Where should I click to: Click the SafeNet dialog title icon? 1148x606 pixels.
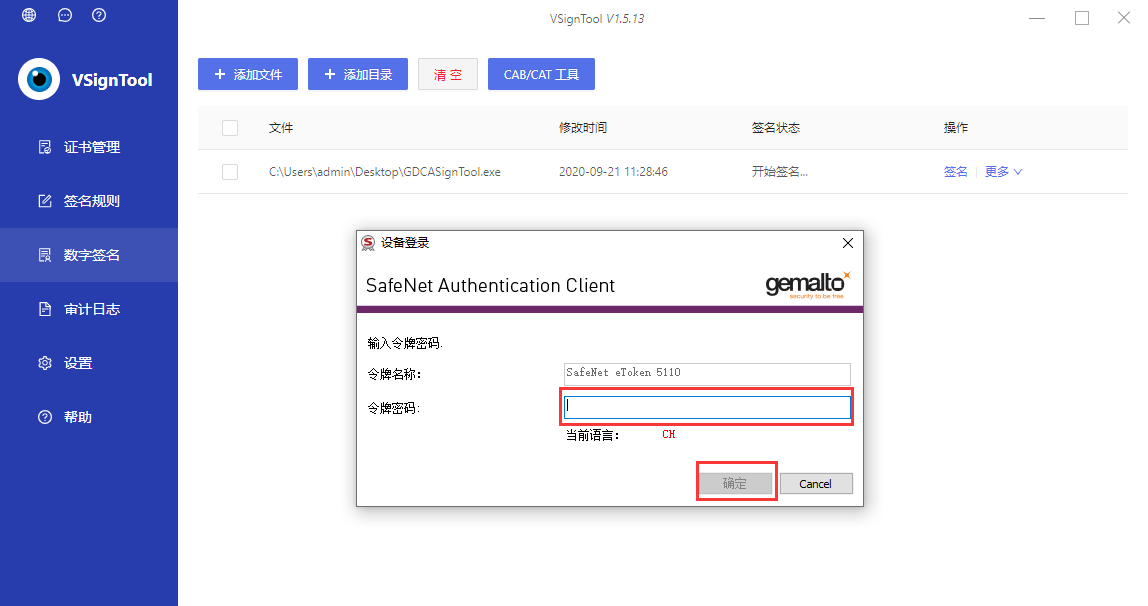point(368,243)
